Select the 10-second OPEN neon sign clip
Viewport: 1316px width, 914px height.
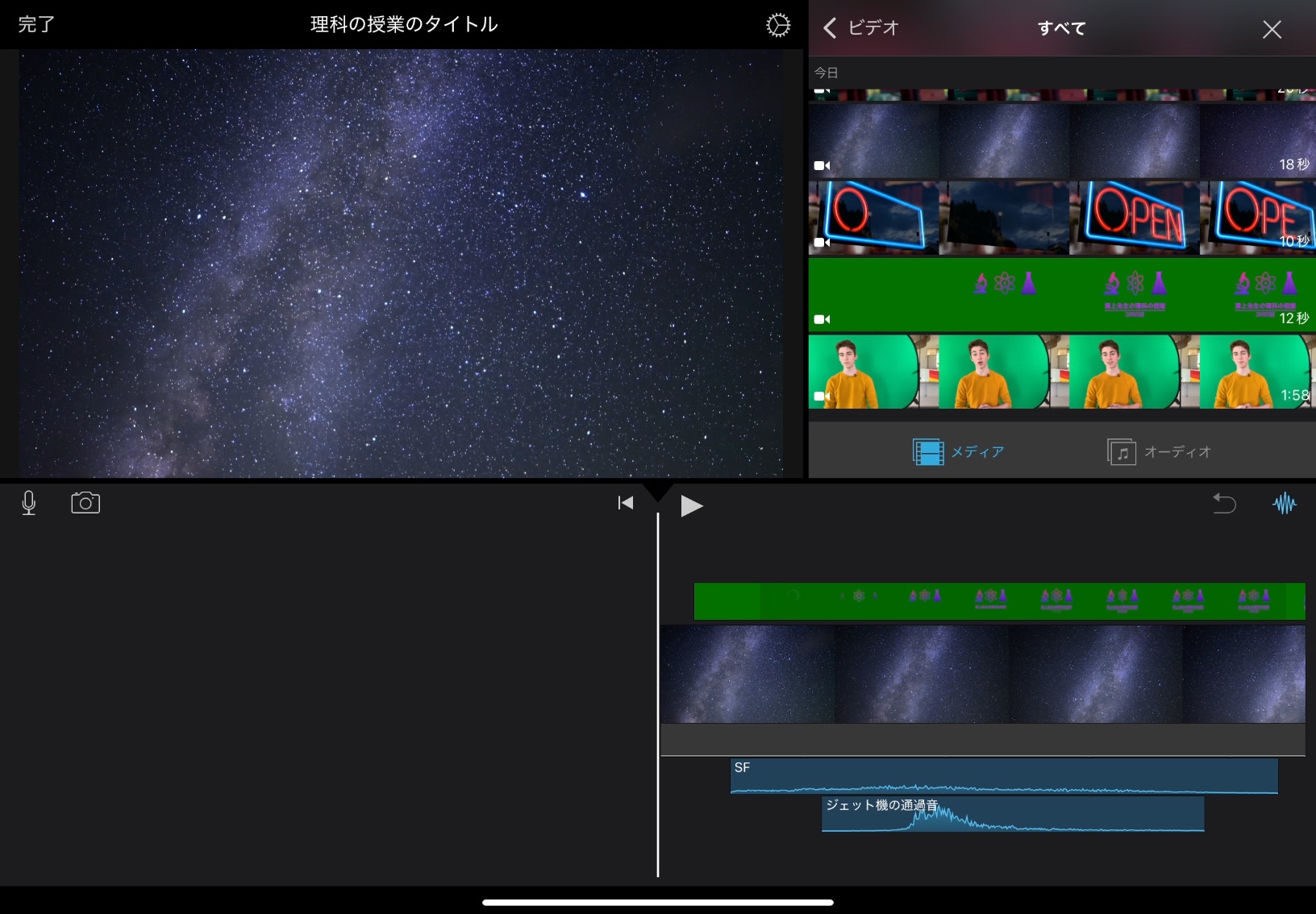[1061, 218]
